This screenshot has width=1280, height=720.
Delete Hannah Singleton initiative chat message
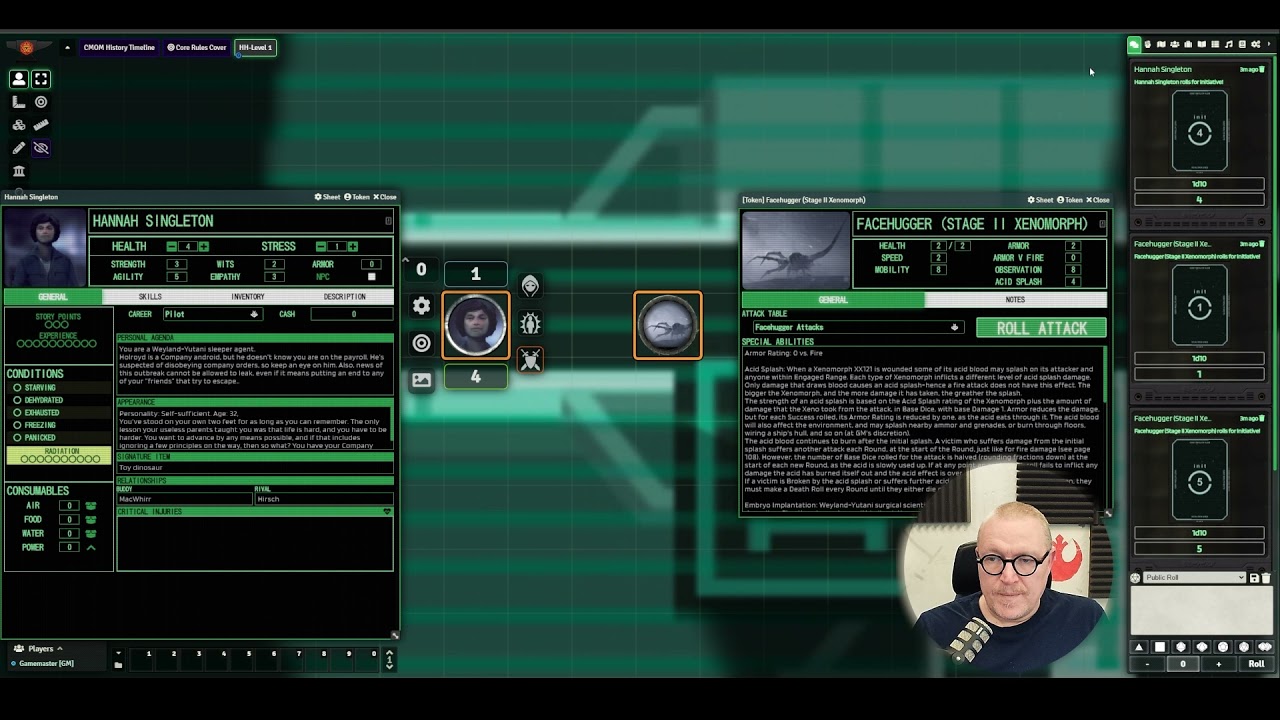(x=1262, y=70)
